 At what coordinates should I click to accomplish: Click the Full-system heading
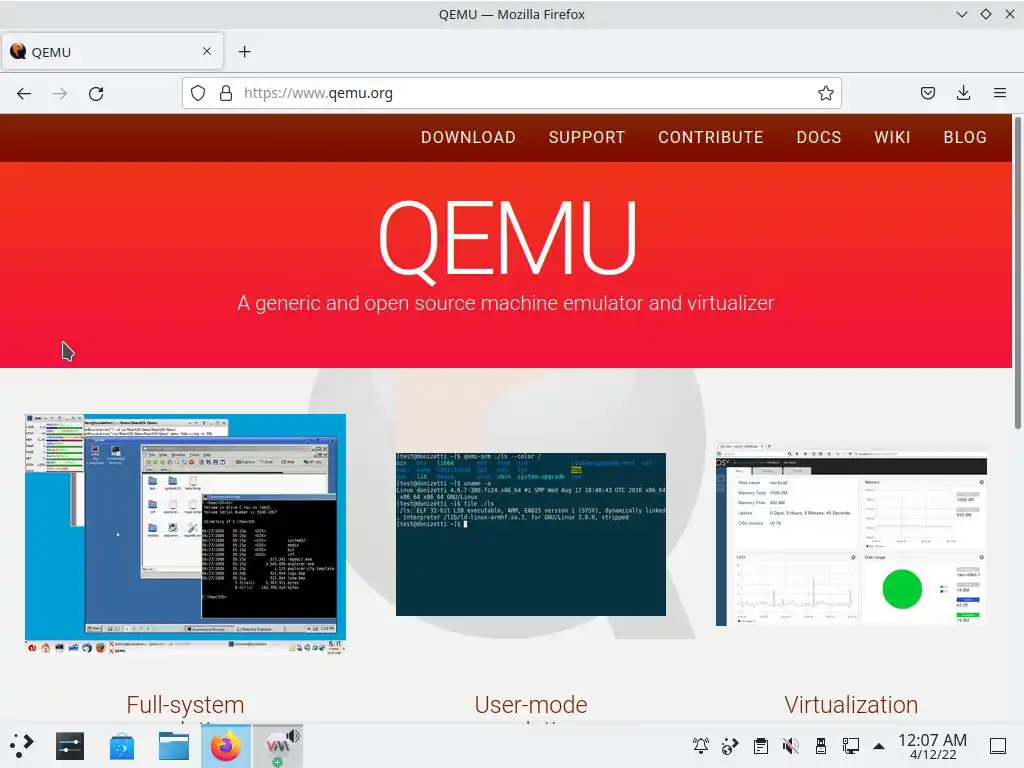(x=185, y=705)
